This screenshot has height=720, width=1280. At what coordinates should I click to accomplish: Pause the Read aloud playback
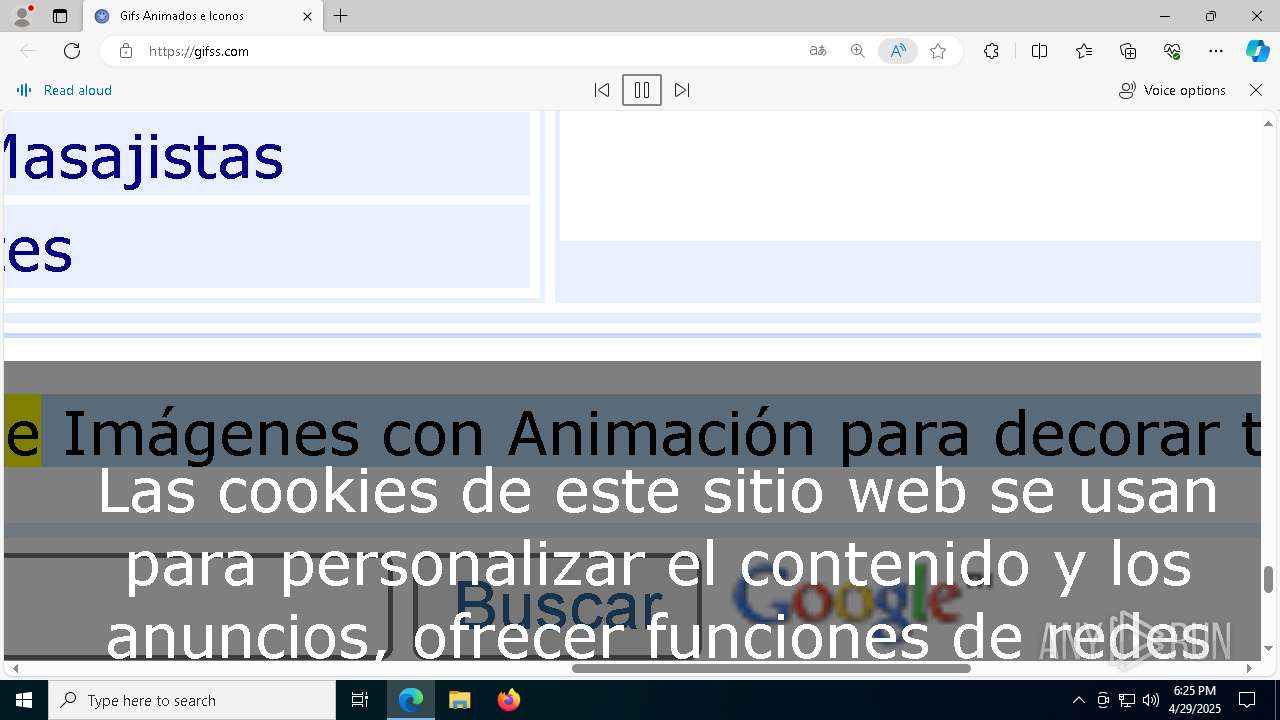pyautogui.click(x=642, y=90)
